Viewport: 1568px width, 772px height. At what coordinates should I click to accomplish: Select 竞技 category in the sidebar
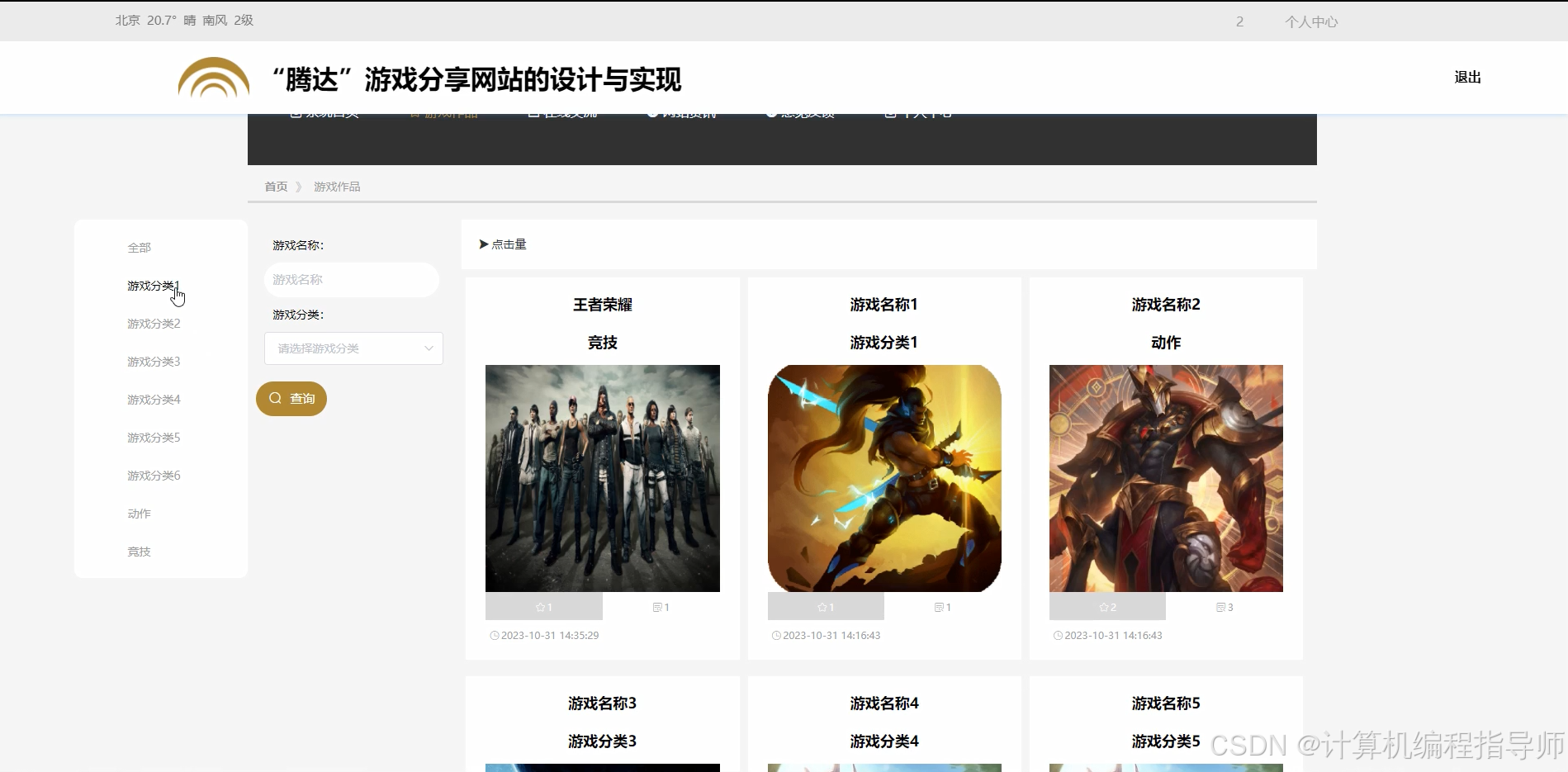(x=139, y=552)
